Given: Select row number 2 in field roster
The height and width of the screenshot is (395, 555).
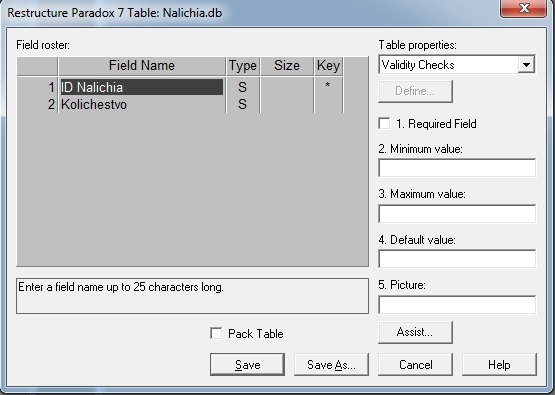Looking at the screenshot, I should click(37, 104).
